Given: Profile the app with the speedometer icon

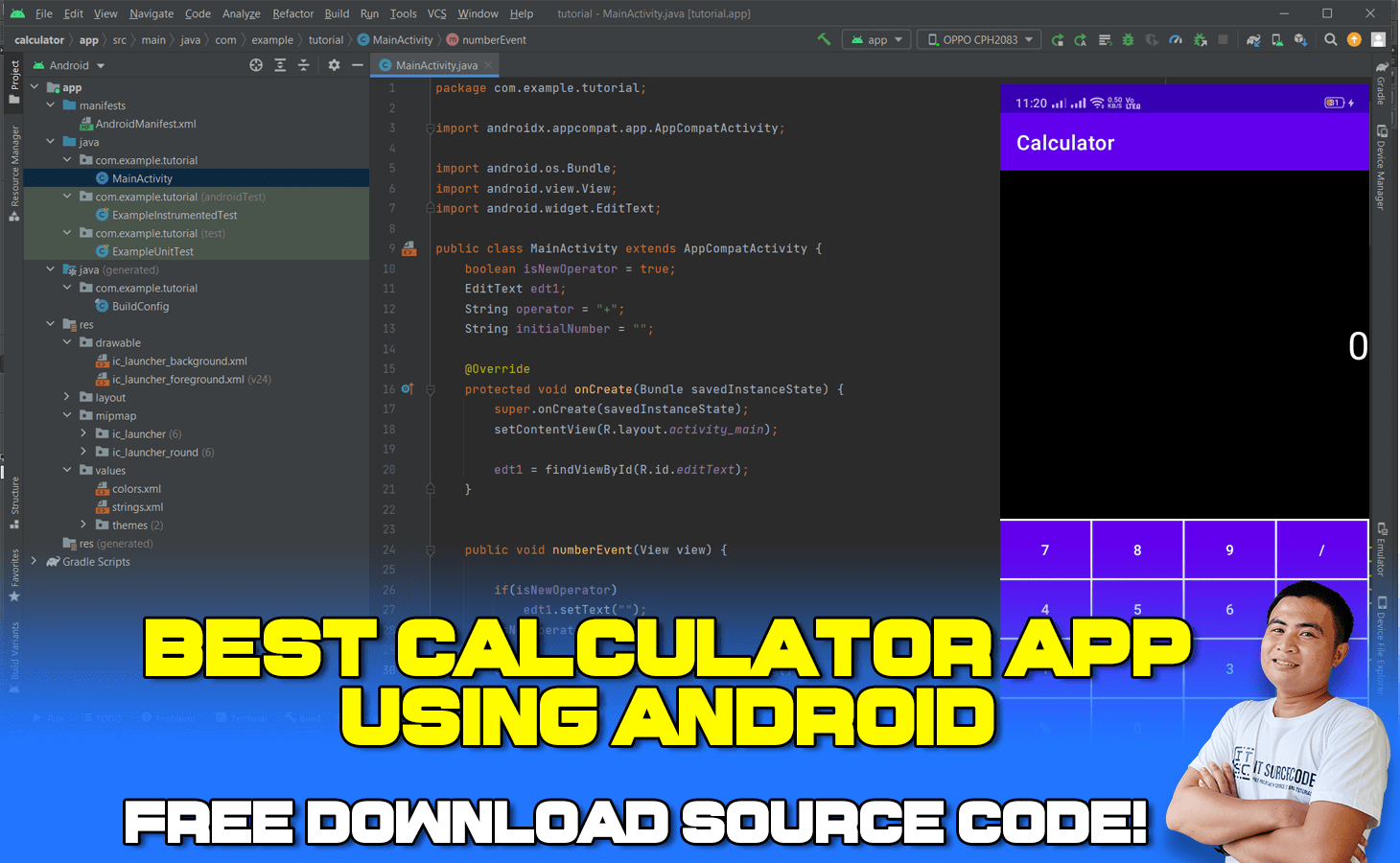Looking at the screenshot, I should (1177, 39).
